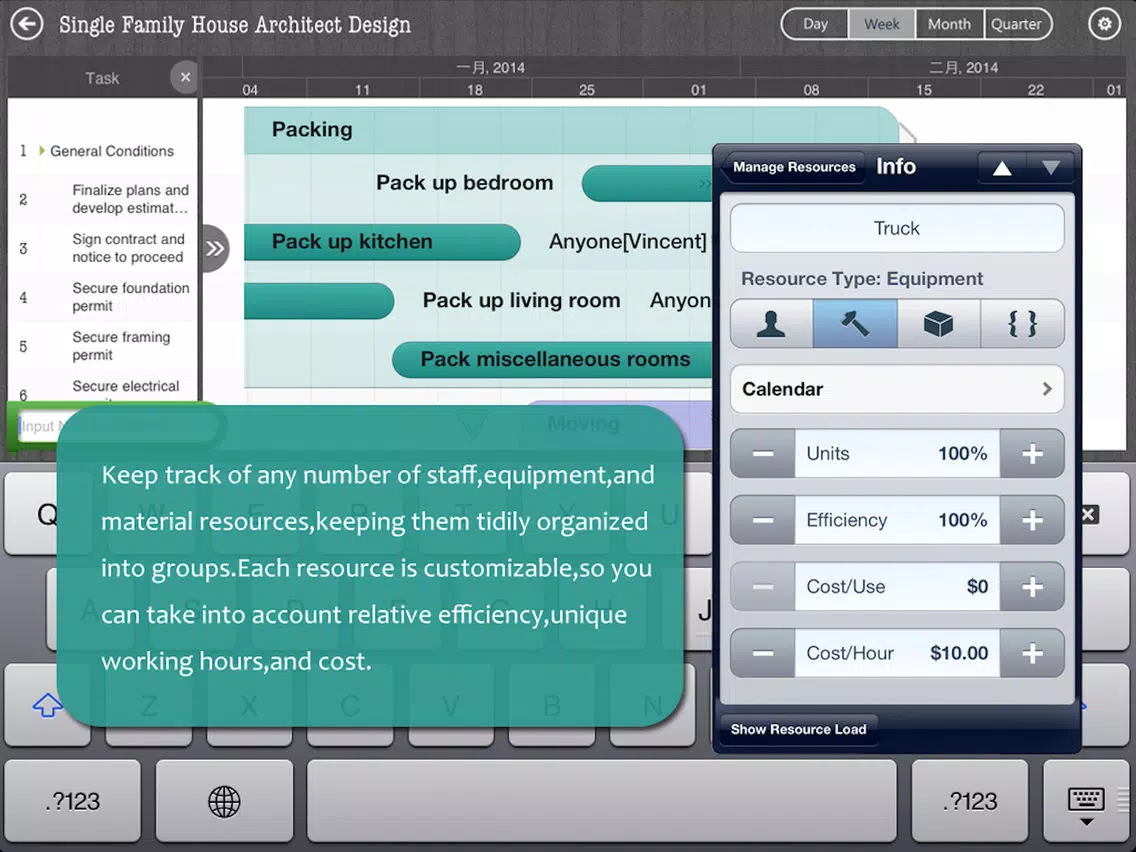The image size is (1136, 852).
Task: Select task Secure foundation permit
Action: pyautogui.click(x=130, y=297)
